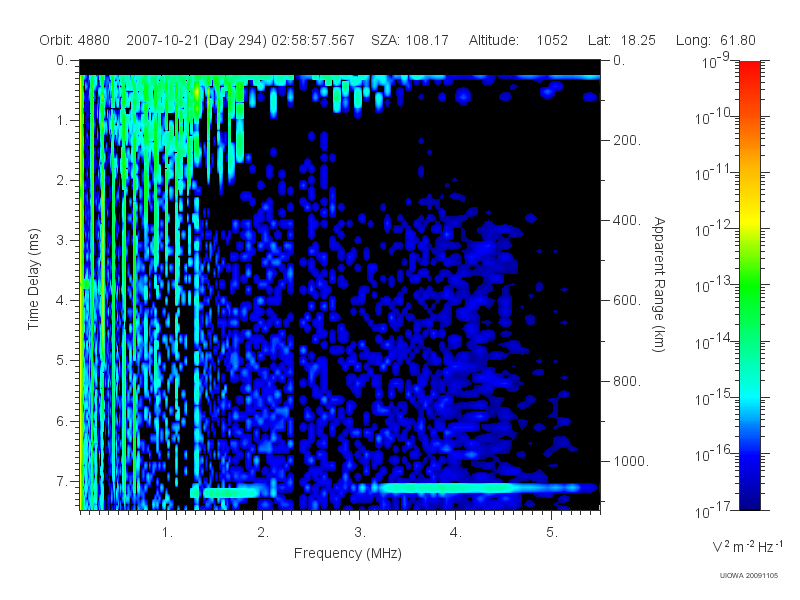Click the frequency axis tick label '3.'

[x=360, y=533]
